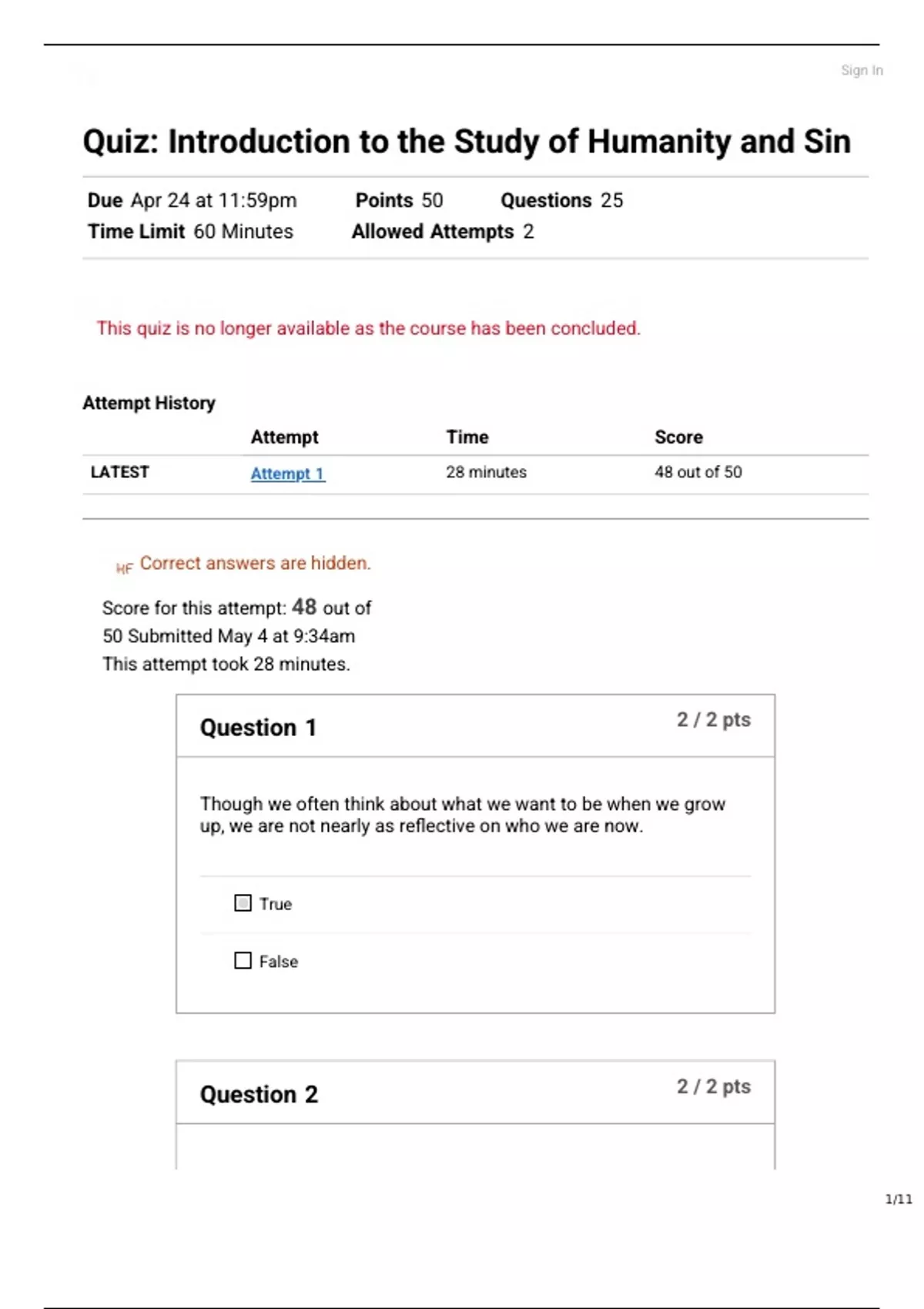Open the Attempt 1 link
Image resolution: width=924 pixels, height=1309 pixels.
[x=287, y=474]
